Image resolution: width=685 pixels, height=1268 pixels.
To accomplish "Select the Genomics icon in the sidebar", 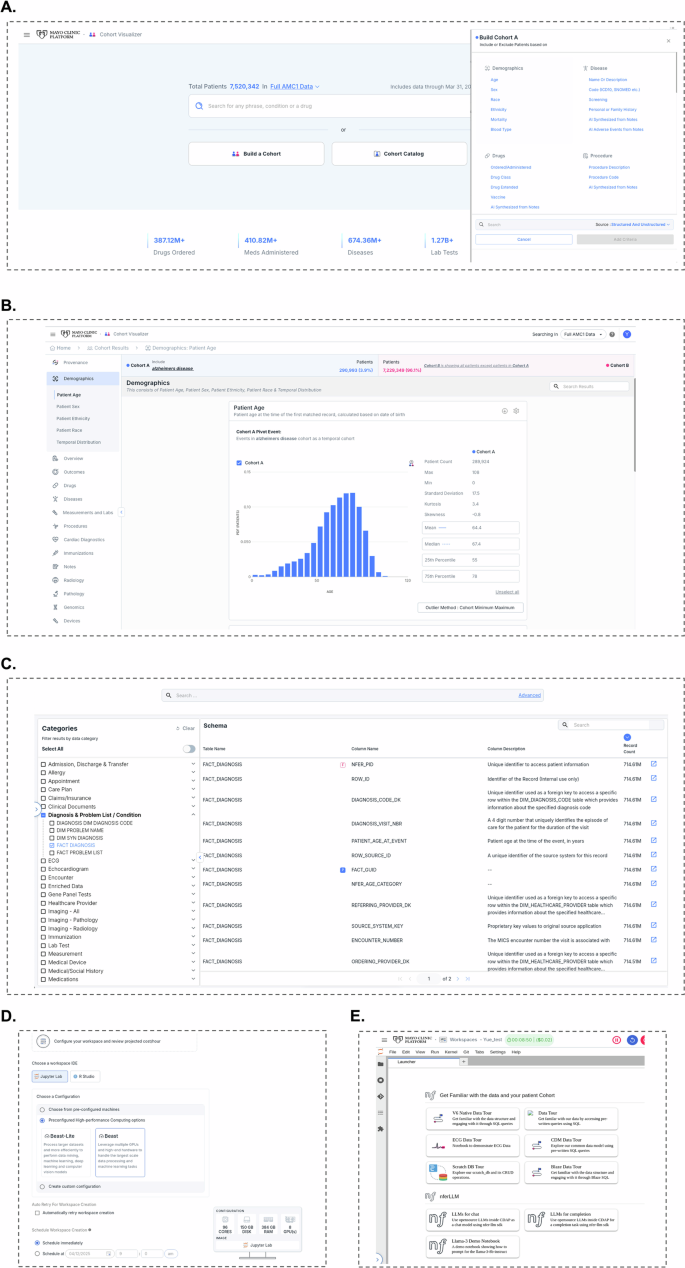I will tap(54, 607).
